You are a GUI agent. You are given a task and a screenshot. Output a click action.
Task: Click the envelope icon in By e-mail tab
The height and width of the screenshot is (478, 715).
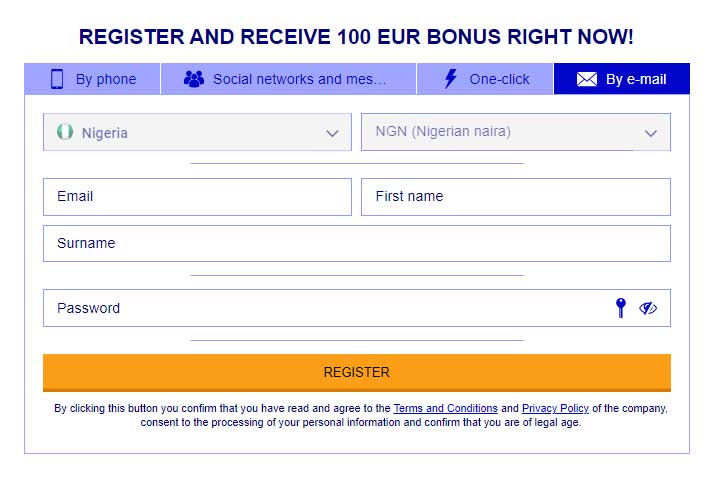point(586,79)
